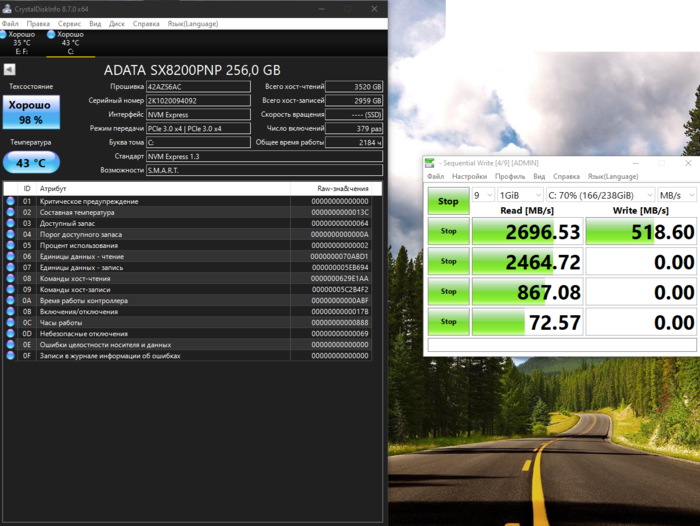Open test size dropdown showing 1GiB
The height and width of the screenshot is (526, 700).
pos(520,195)
